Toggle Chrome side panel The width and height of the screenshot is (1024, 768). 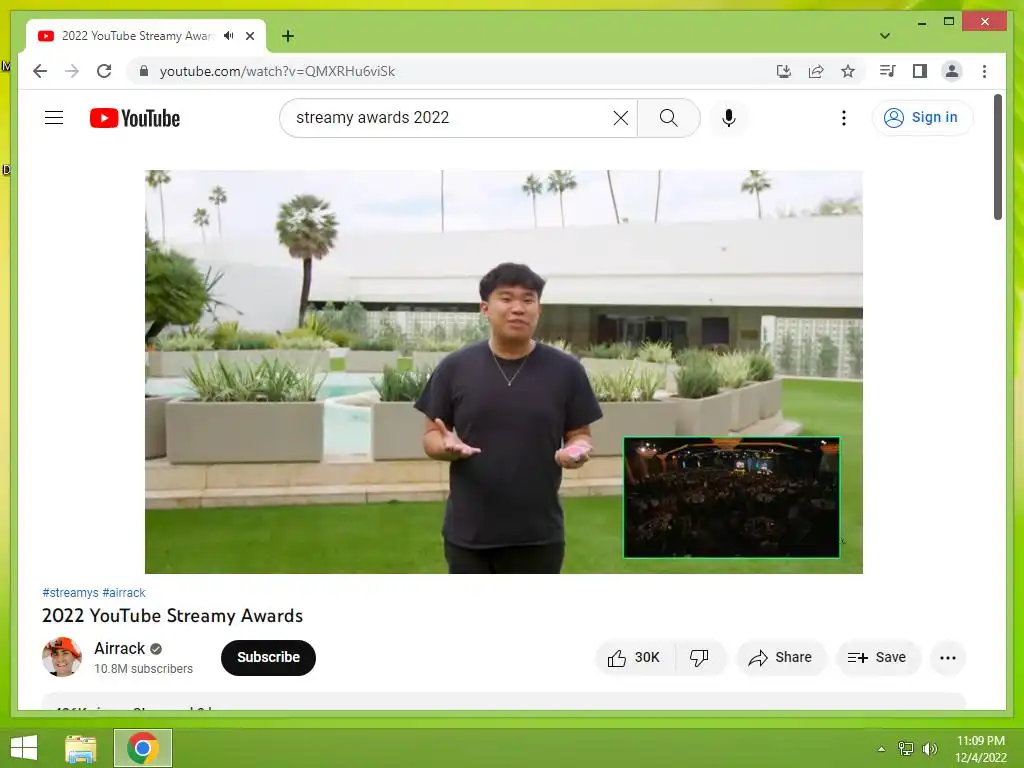920,71
